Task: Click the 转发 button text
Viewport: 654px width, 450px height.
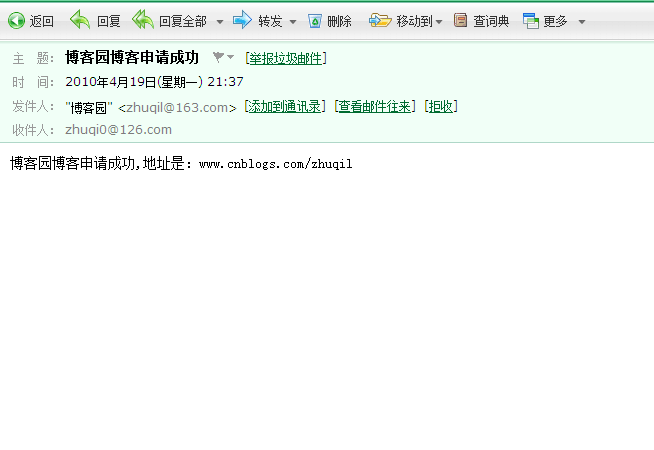Action: [x=270, y=21]
